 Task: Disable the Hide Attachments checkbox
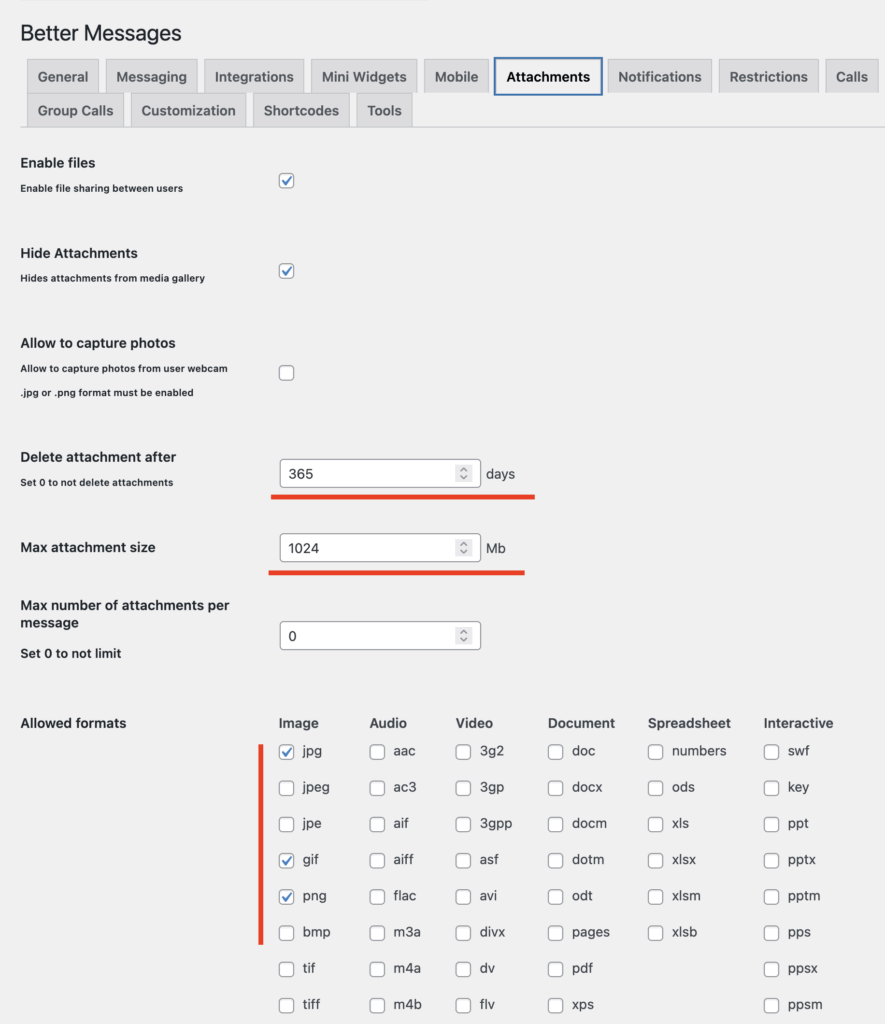pyautogui.click(x=287, y=271)
